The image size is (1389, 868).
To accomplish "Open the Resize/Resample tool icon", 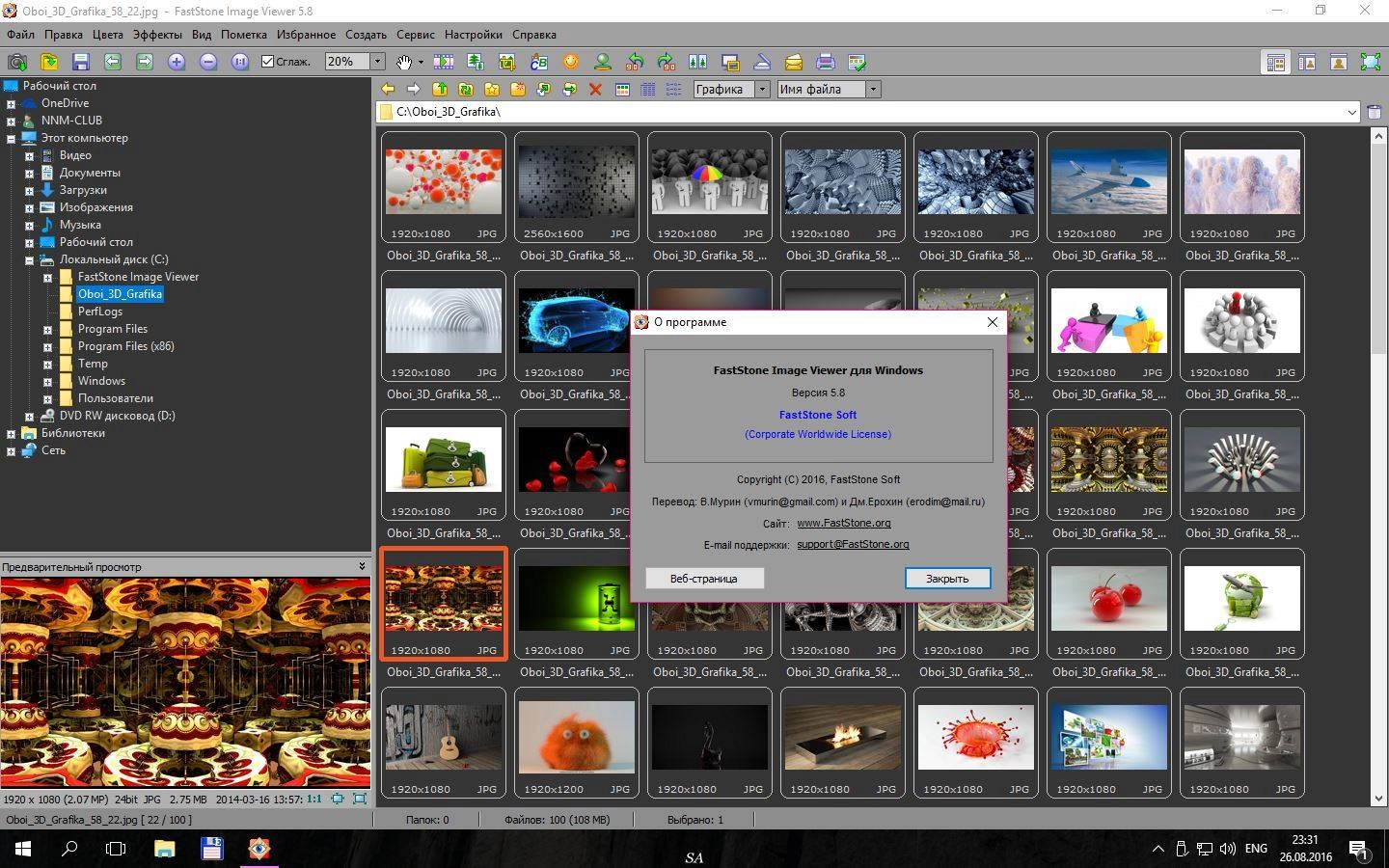I will click(476, 62).
